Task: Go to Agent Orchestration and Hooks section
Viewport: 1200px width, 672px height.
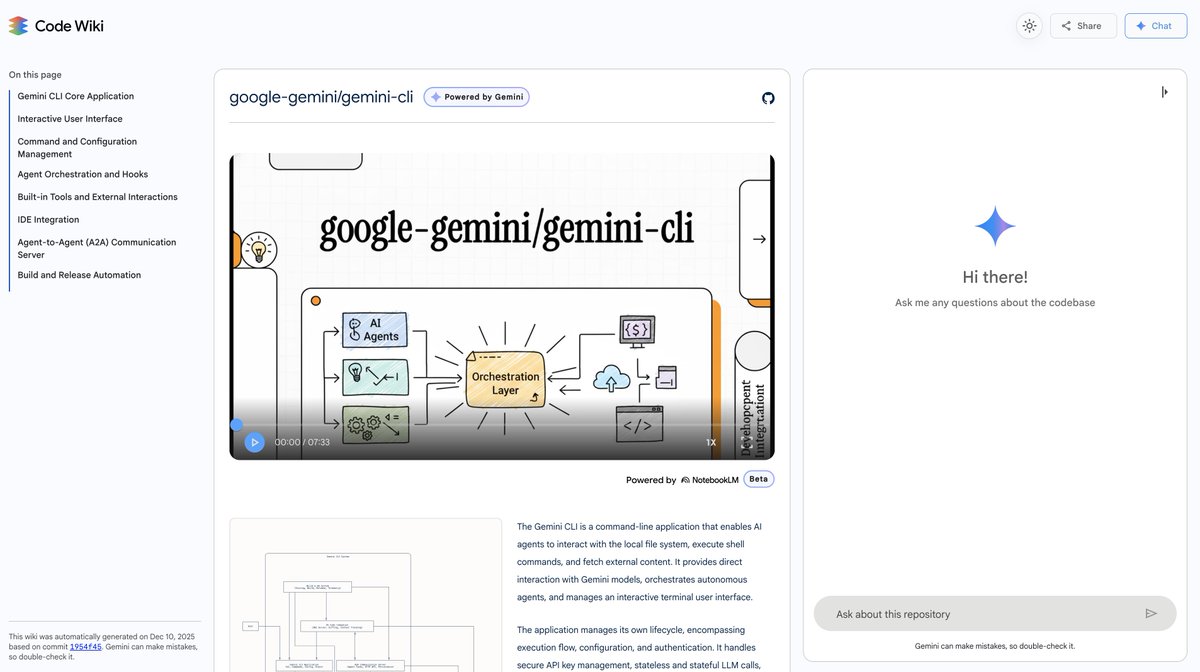Action: point(83,174)
